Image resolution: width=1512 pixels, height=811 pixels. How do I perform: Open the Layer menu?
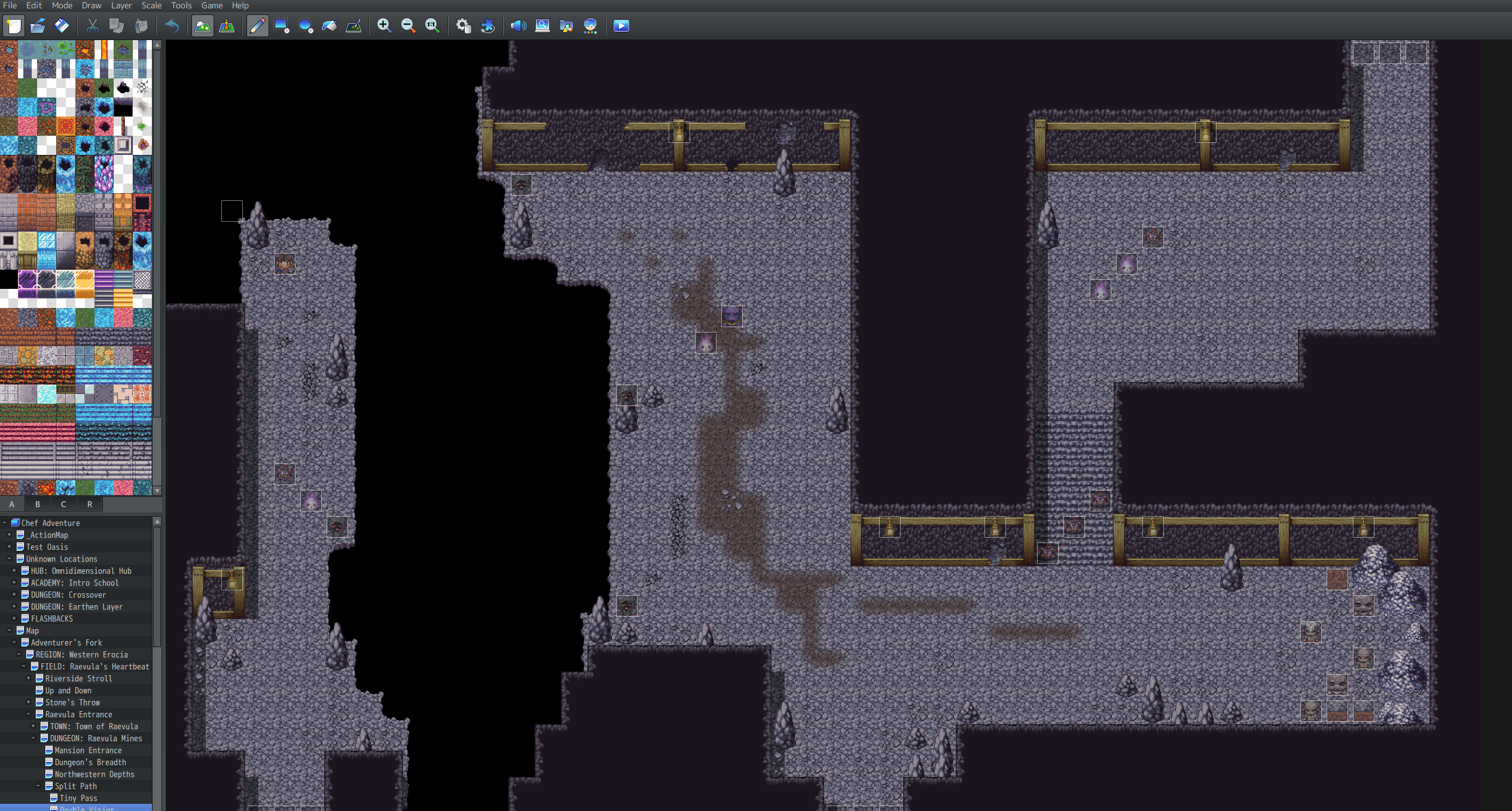click(x=121, y=5)
